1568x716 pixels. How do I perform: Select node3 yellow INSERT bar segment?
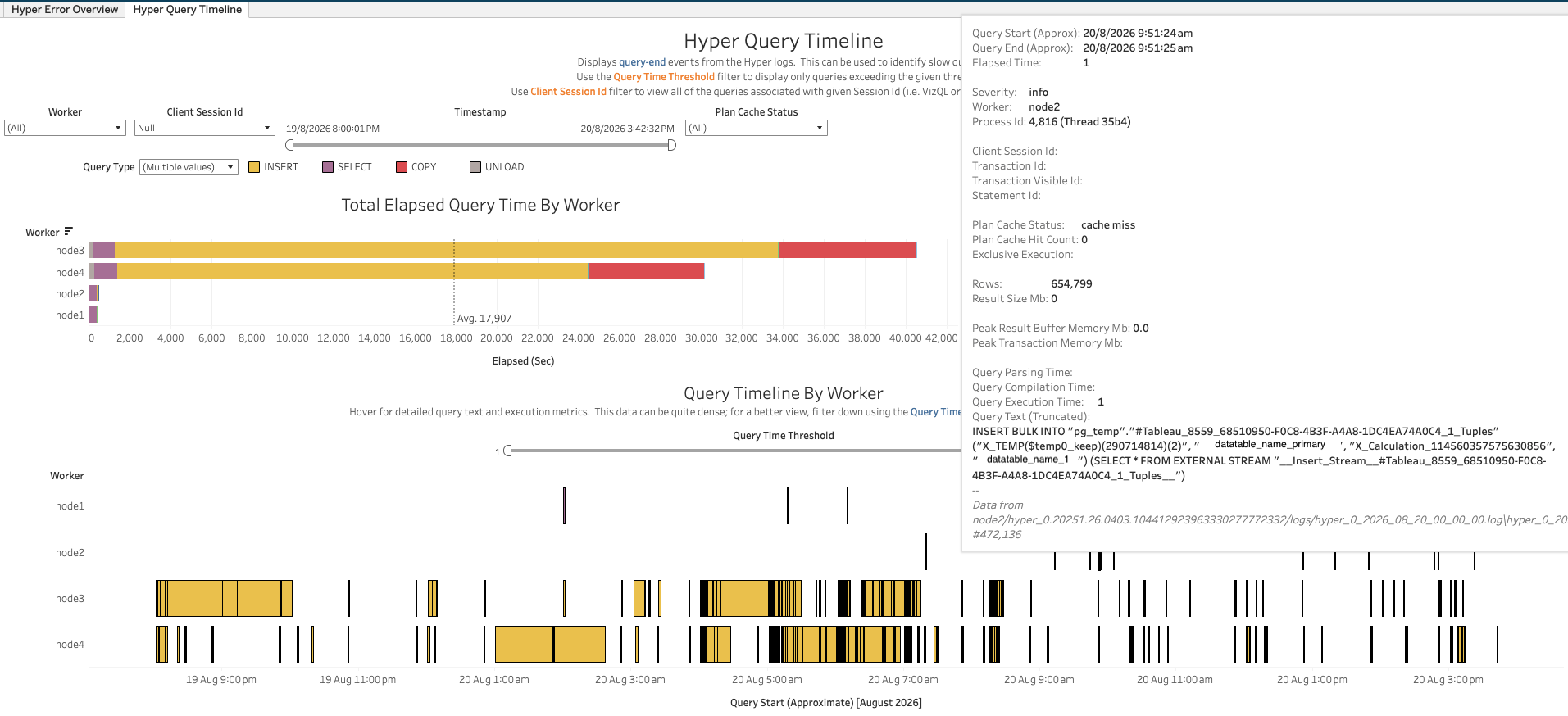click(x=447, y=250)
